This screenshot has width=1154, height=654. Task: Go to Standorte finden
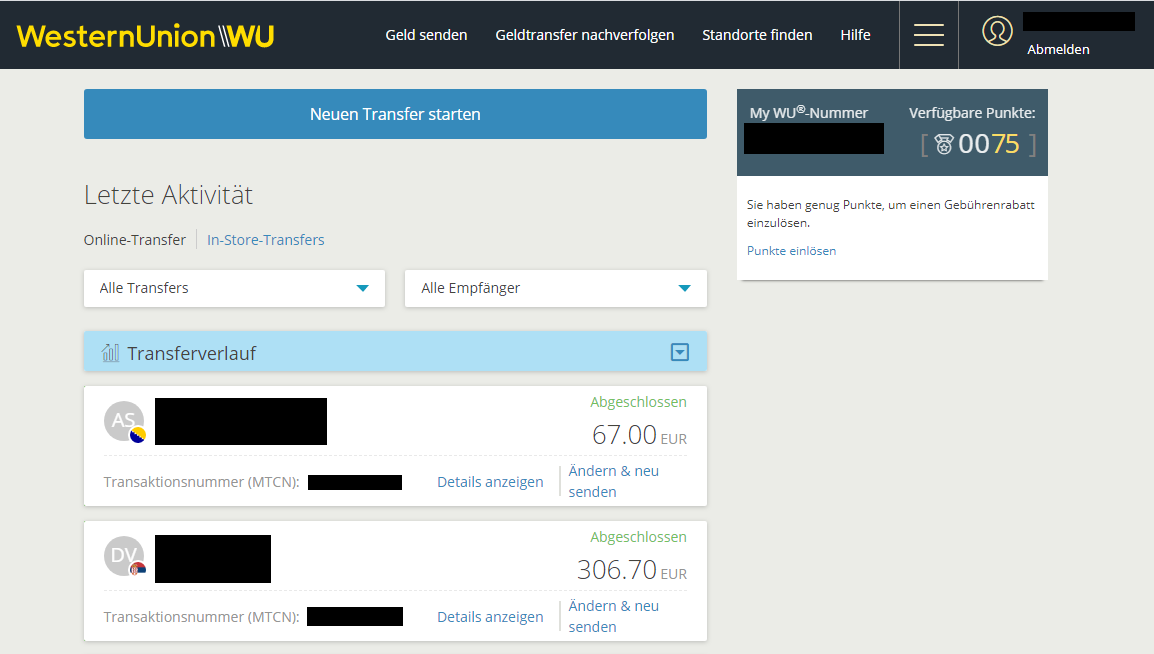click(x=757, y=35)
